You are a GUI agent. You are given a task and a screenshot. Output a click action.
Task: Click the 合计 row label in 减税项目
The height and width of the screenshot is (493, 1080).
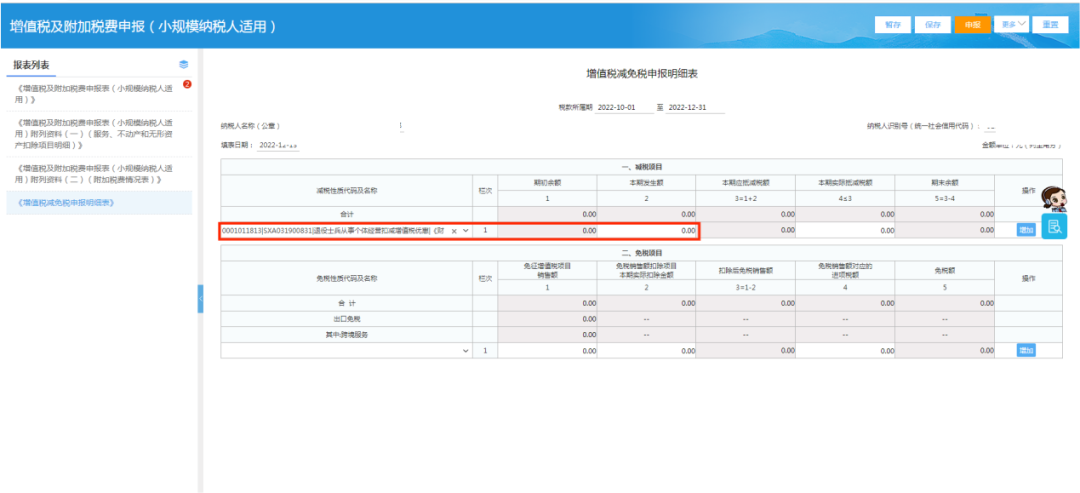[346, 214]
